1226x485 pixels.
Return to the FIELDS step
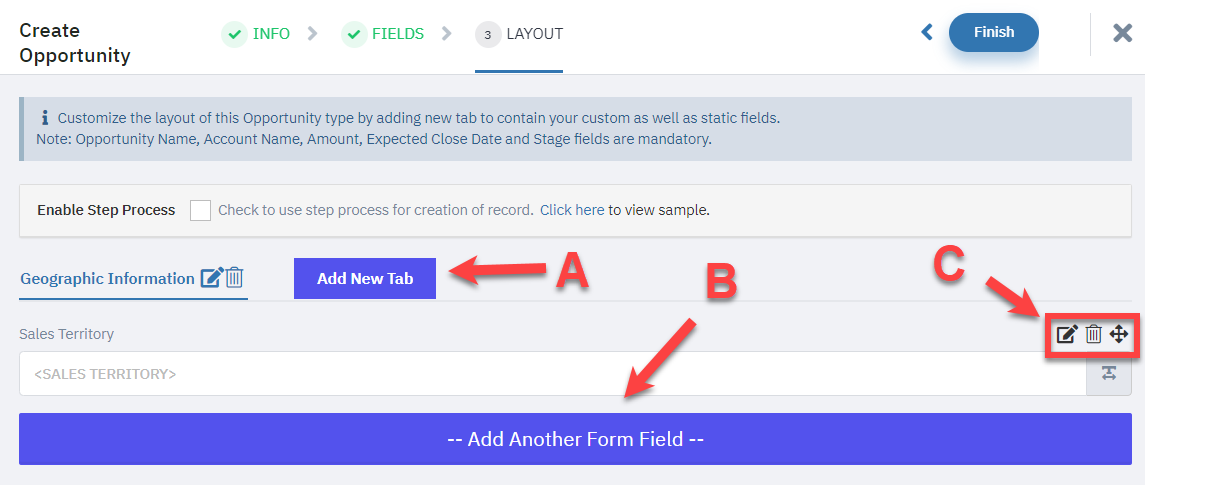pyautogui.click(x=398, y=34)
